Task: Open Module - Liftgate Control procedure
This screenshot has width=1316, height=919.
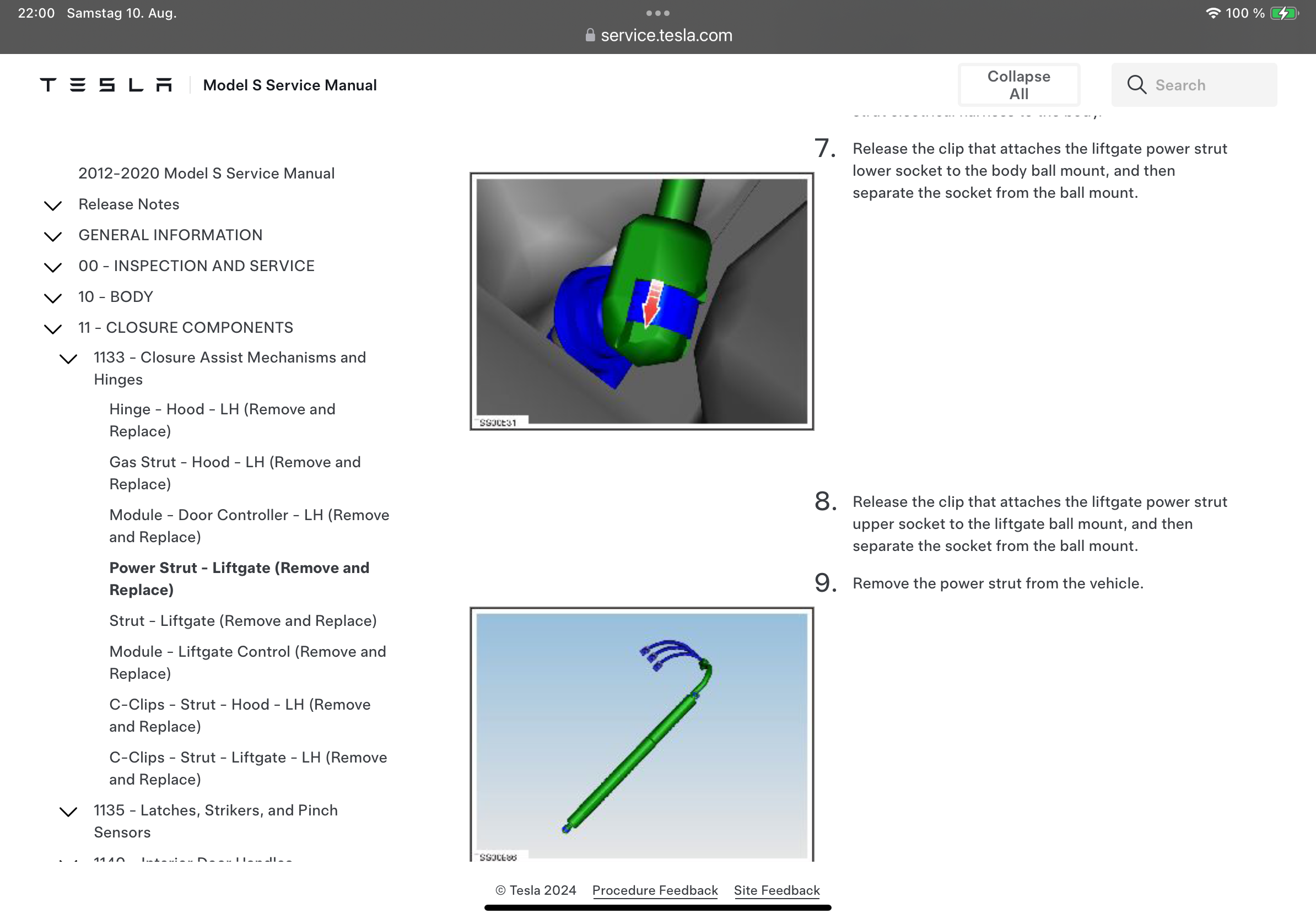Action: coord(247,662)
